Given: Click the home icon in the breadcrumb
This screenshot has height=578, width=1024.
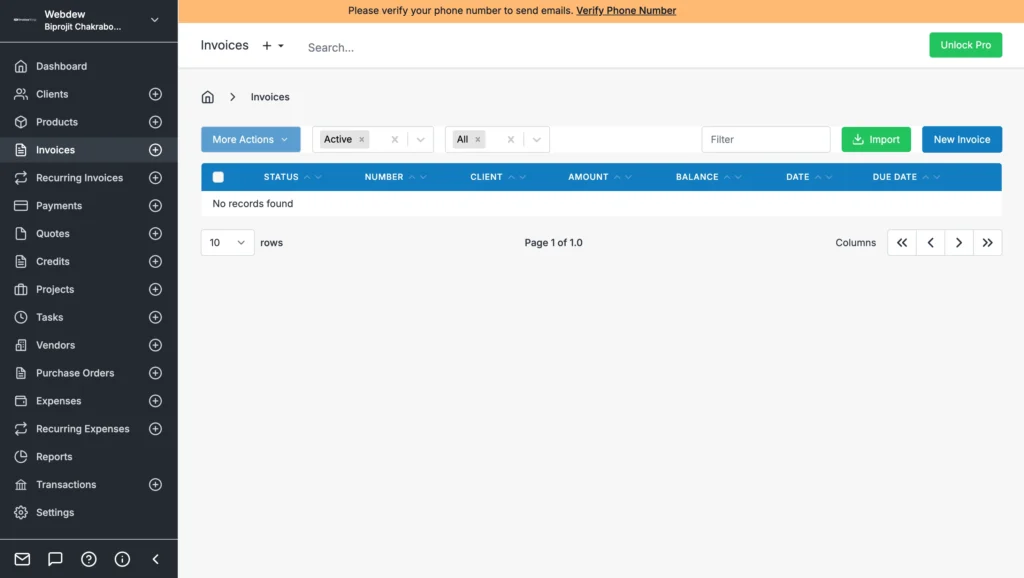Looking at the screenshot, I should tap(207, 96).
